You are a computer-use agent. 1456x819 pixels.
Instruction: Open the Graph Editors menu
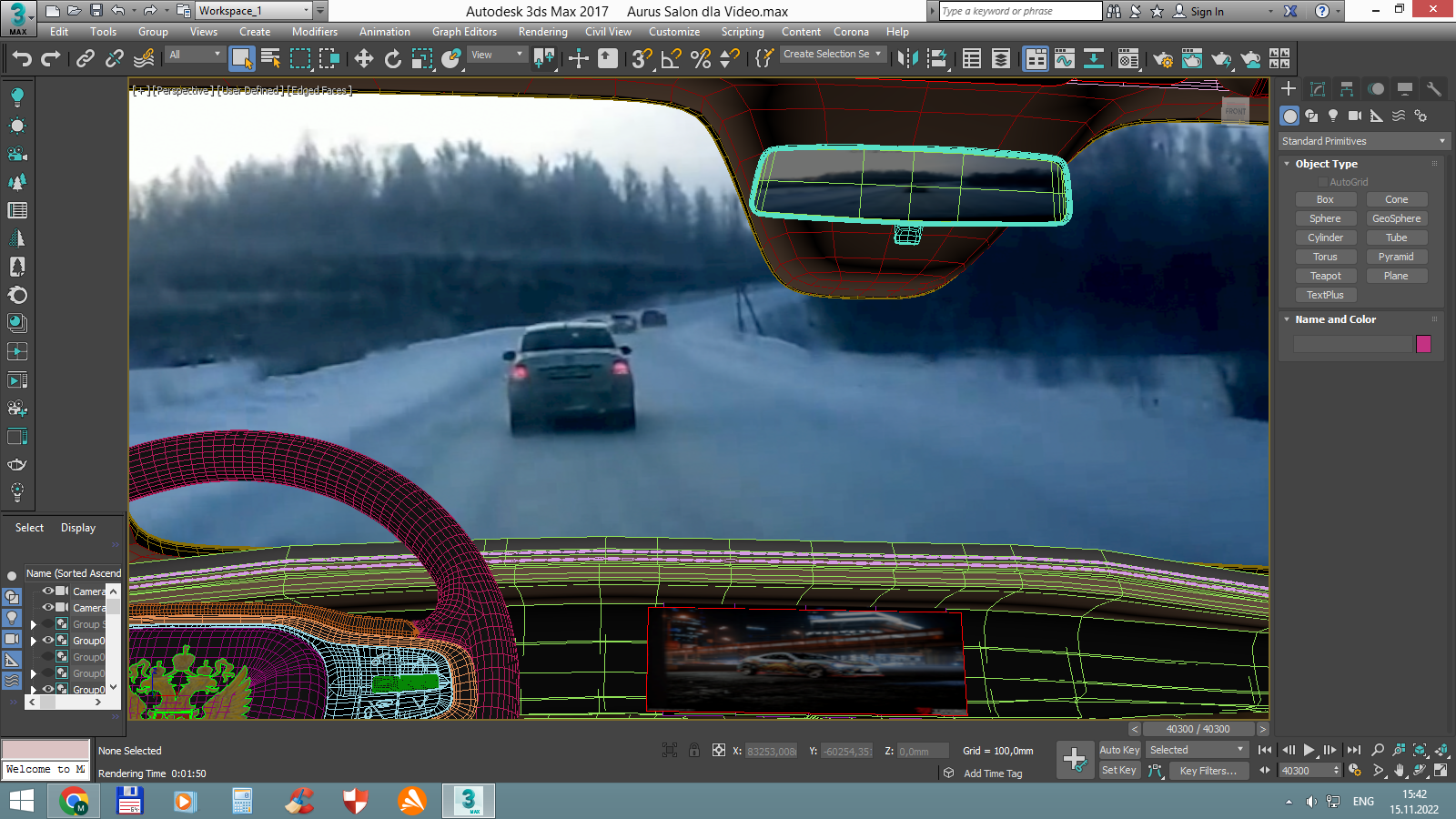point(464,32)
